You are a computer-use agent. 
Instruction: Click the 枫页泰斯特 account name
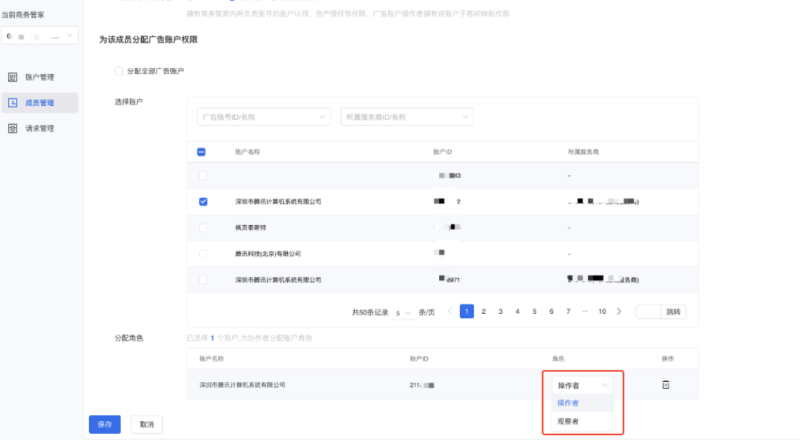pyautogui.click(x=251, y=228)
